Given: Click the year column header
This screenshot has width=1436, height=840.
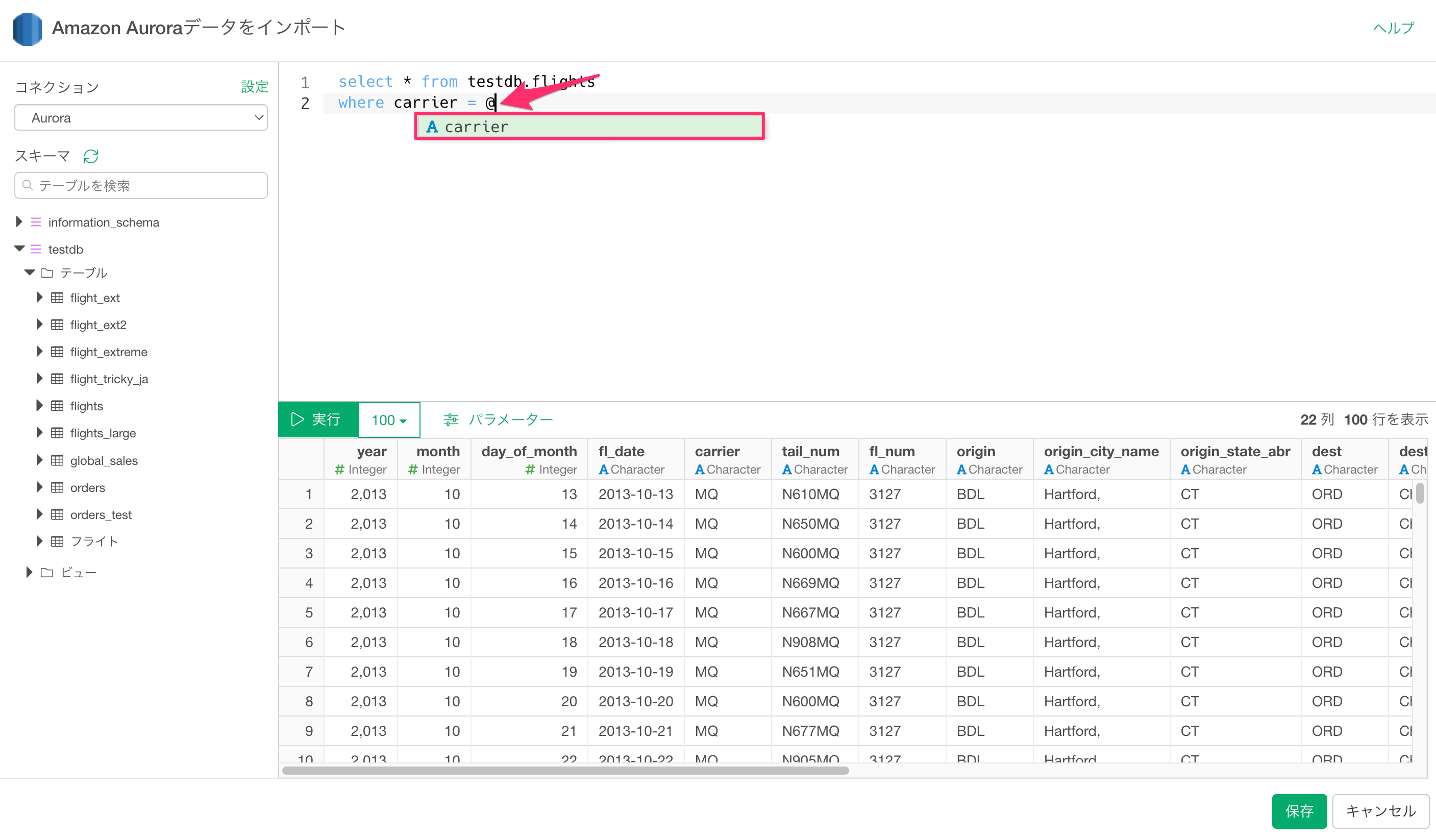Looking at the screenshot, I should coord(361,459).
